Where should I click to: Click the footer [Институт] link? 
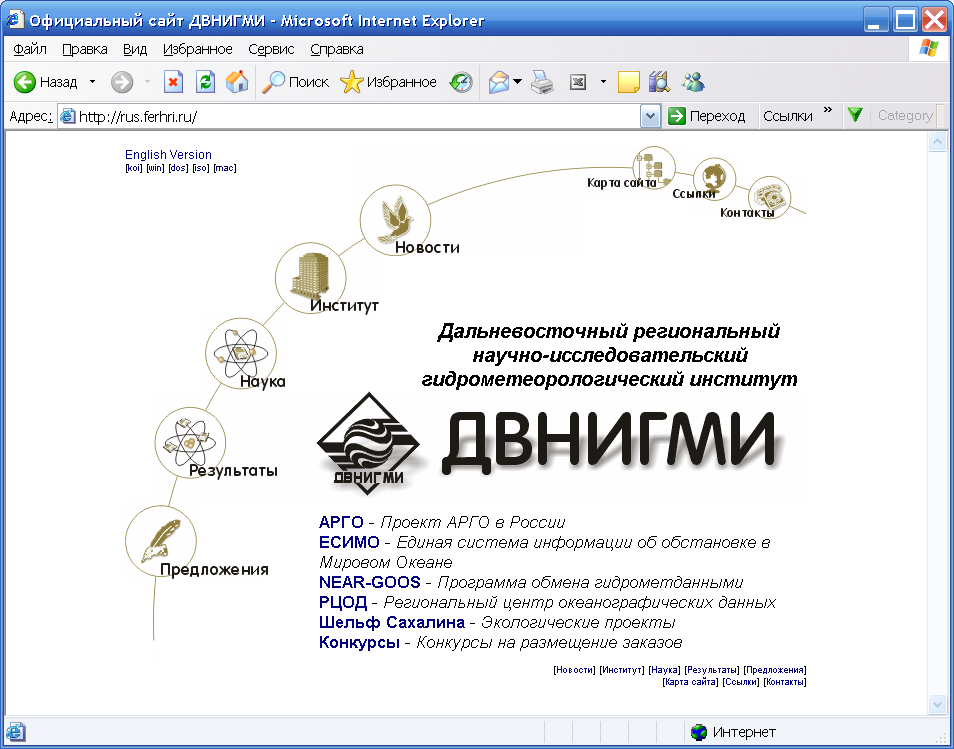pos(622,670)
